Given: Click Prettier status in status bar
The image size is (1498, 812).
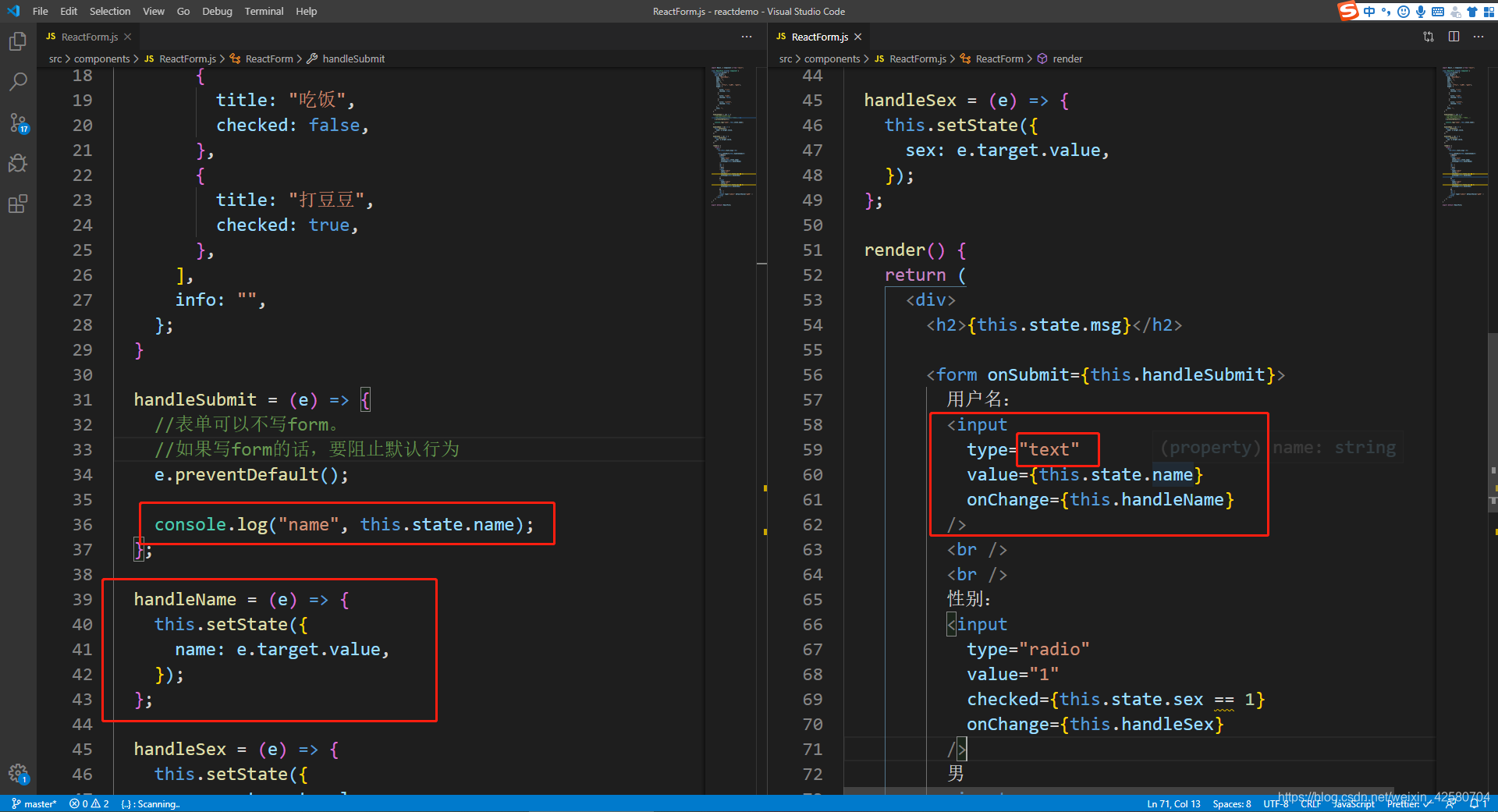Looking at the screenshot, I should click(1409, 803).
